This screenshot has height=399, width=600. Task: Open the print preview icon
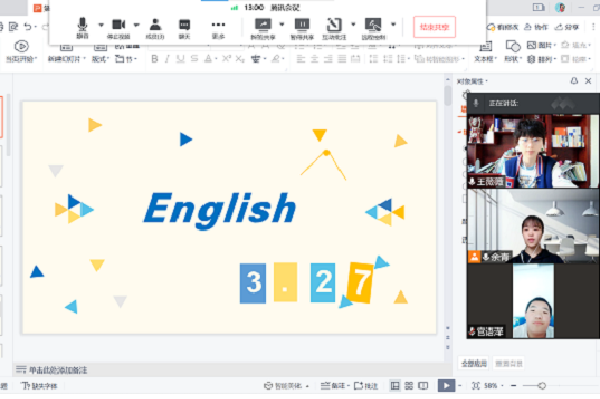click(x=13, y=26)
